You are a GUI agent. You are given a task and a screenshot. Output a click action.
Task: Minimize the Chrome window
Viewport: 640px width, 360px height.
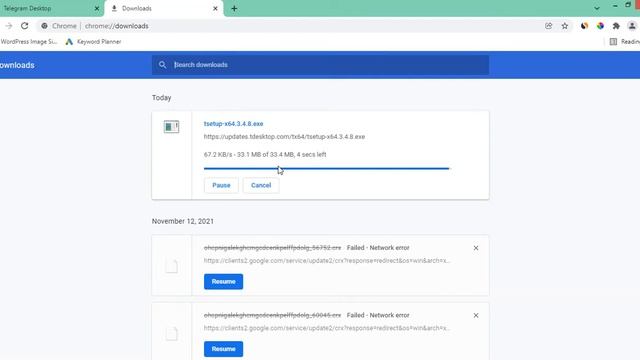click(x=615, y=6)
